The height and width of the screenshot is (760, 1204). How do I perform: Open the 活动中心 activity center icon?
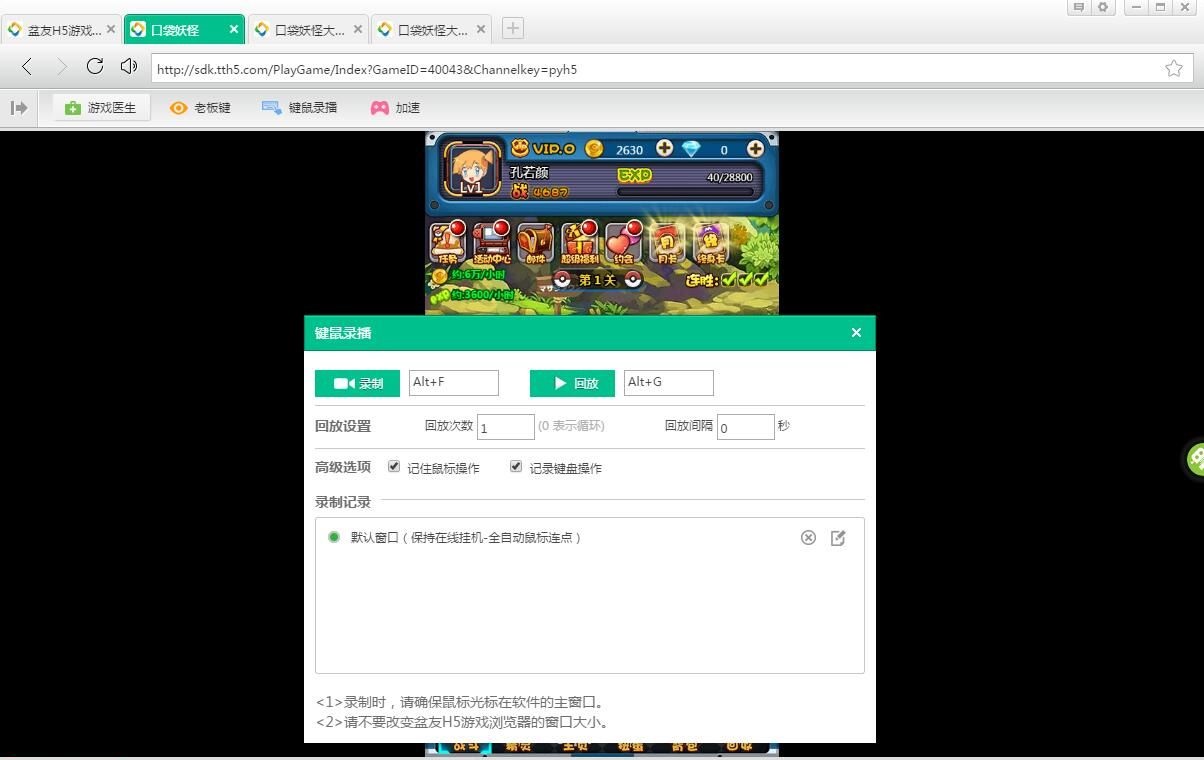coord(492,240)
